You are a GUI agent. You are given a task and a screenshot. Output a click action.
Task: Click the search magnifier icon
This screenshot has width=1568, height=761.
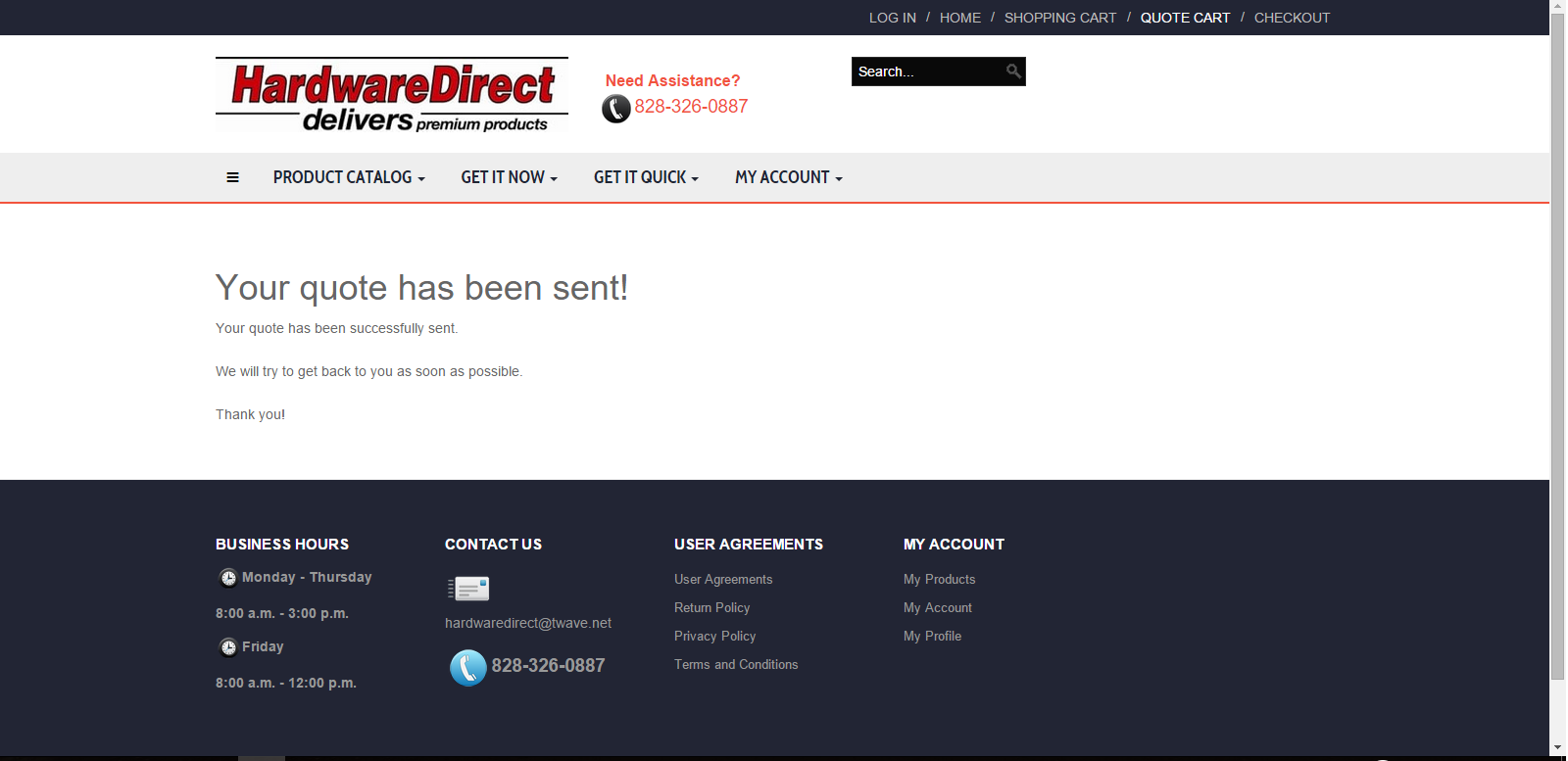pyautogui.click(x=1013, y=71)
